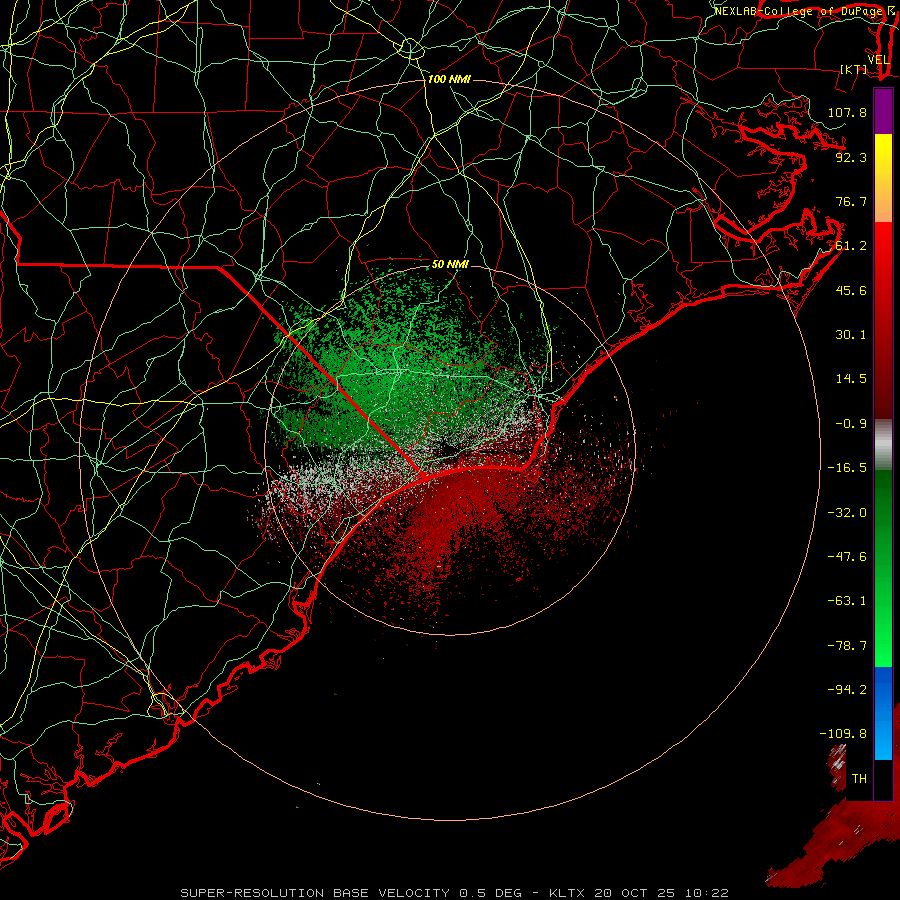Click the "50 NMI" range ring label

click(x=450, y=264)
